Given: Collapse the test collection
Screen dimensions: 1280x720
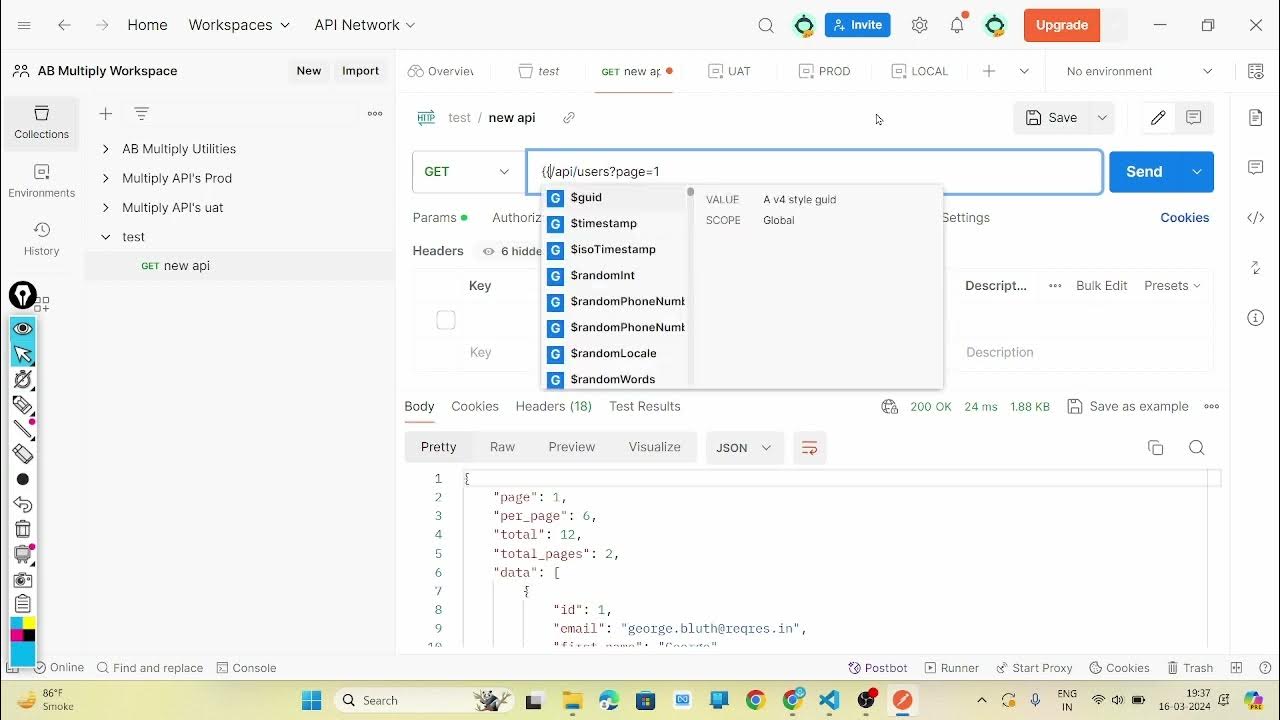Looking at the screenshot, I should tap(106, 237).
